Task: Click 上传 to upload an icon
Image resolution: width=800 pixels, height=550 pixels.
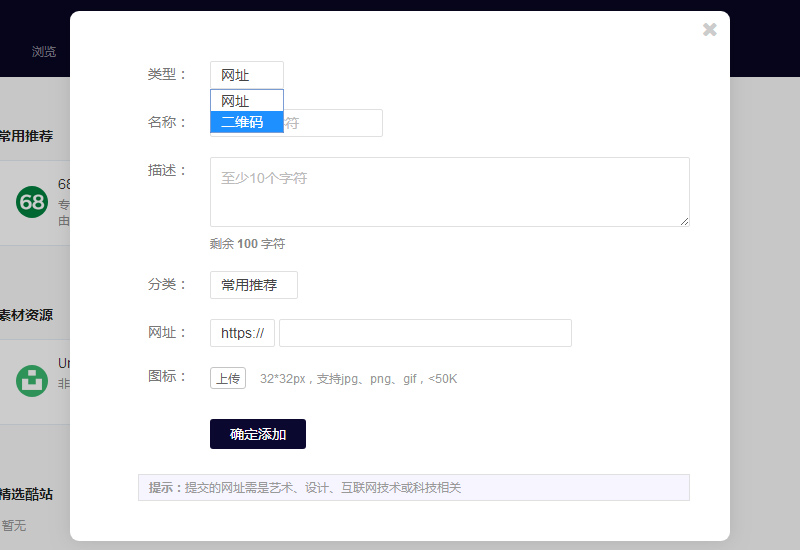Action: click(x=228, y=378)
